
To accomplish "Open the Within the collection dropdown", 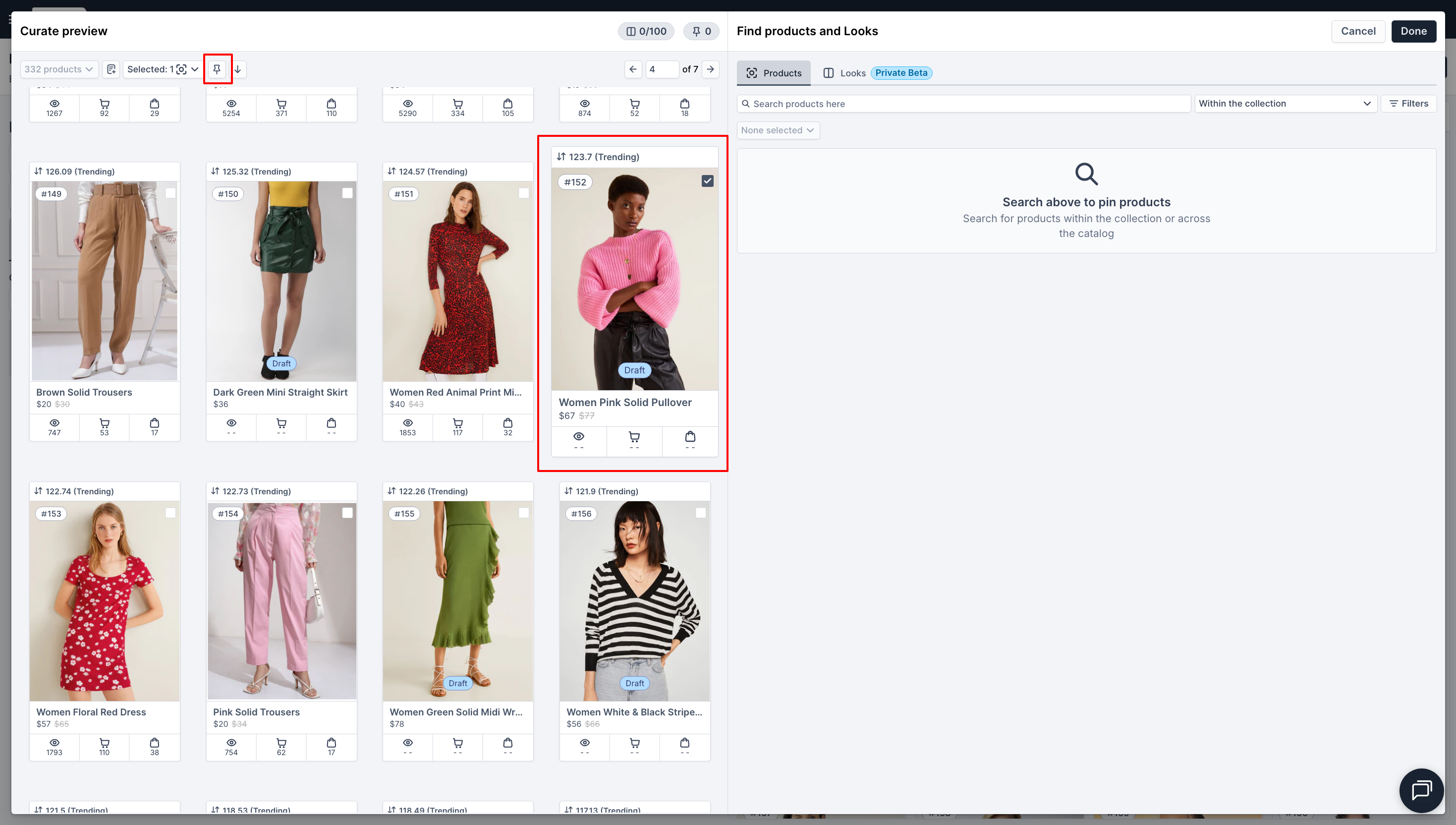I will click(x=1285, y=104).
